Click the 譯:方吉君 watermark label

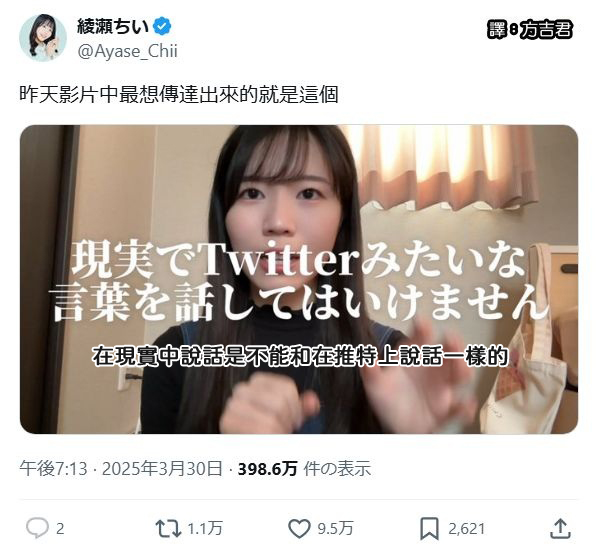(530, 29)
